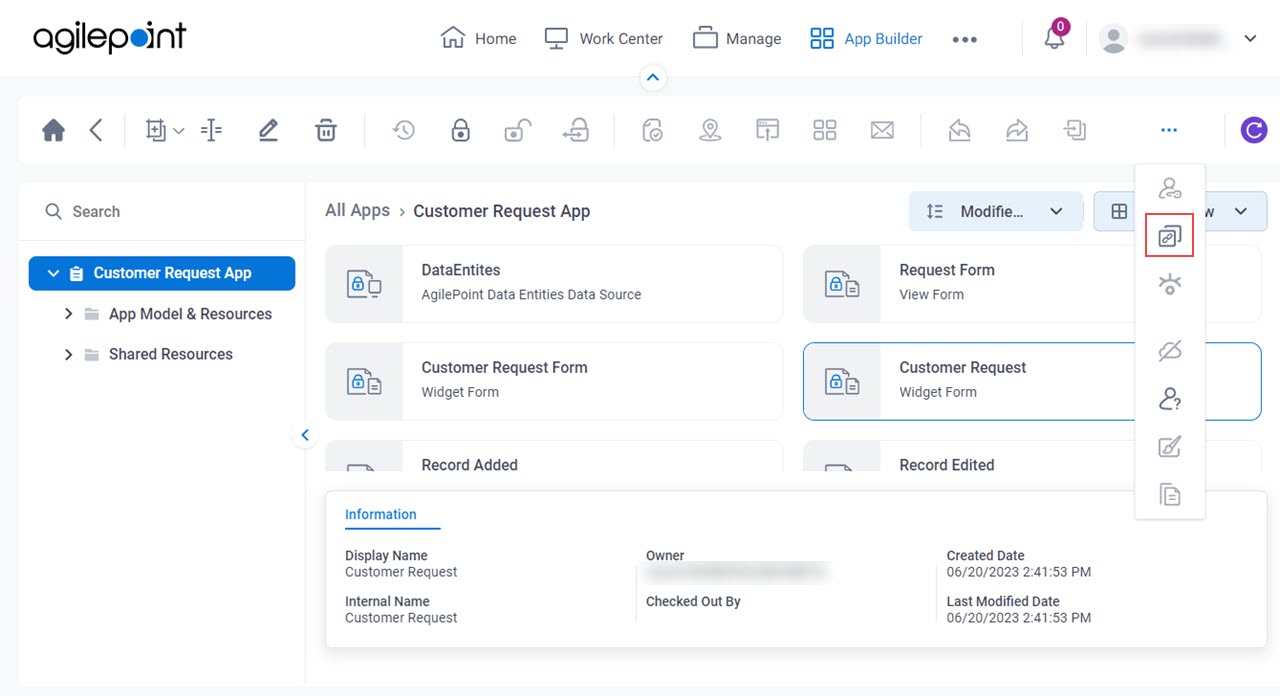Open the Record Edited card

(1032, 456)
